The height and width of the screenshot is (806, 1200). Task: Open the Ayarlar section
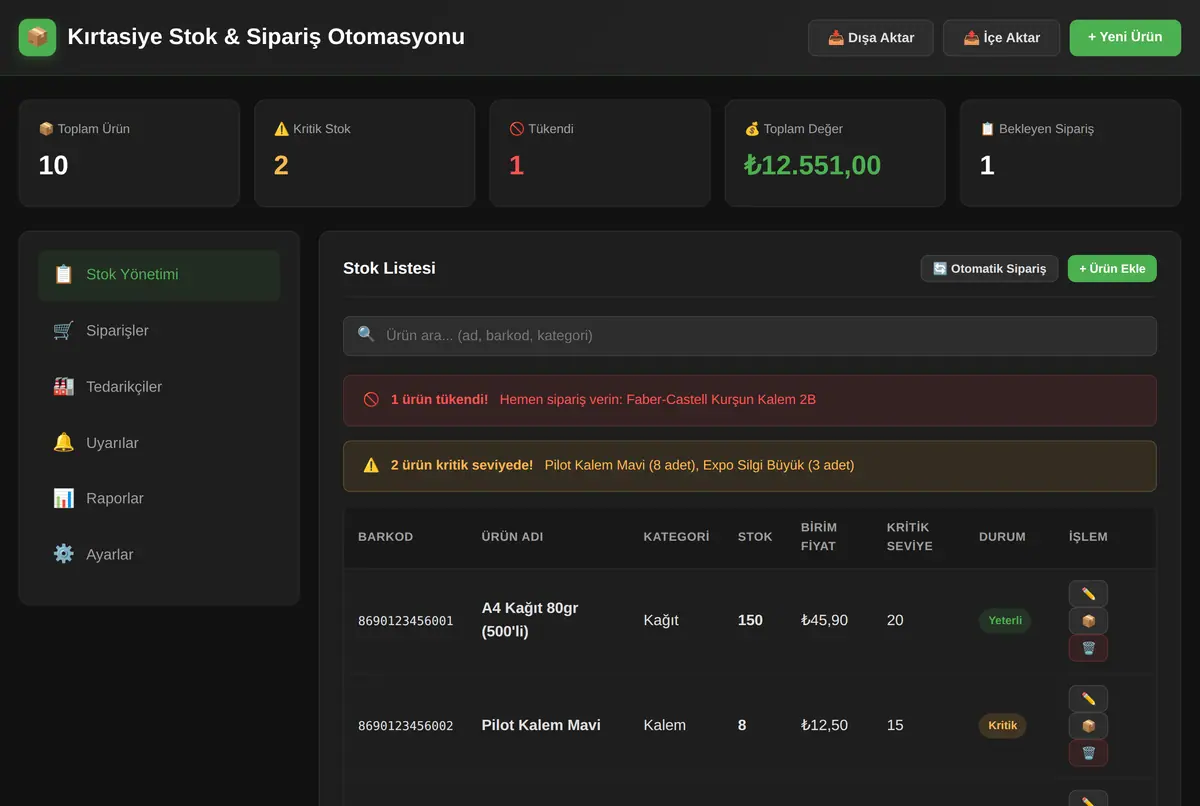click(159, 555)
